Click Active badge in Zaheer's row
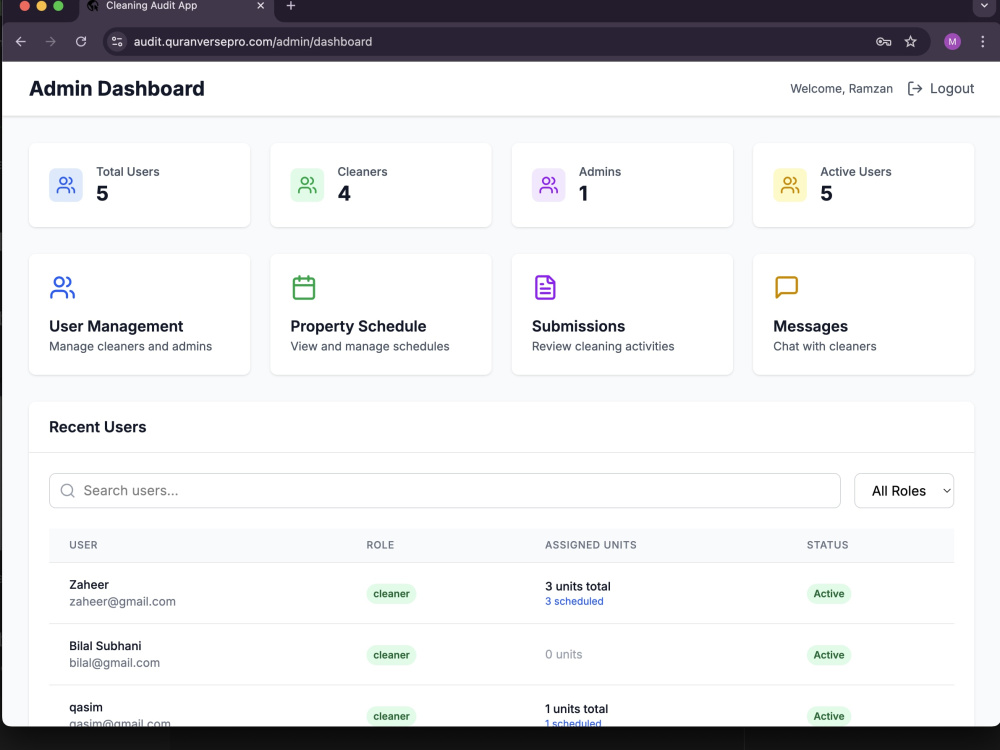Screen dimensions: 1000x750 [828, 594]
